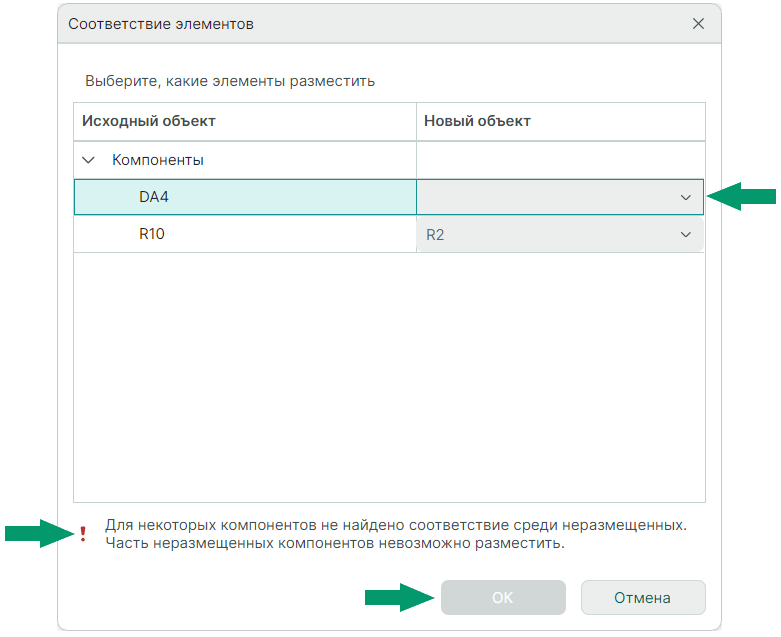Click the Новый объект column header
The image size is (781, 637).
478,121
